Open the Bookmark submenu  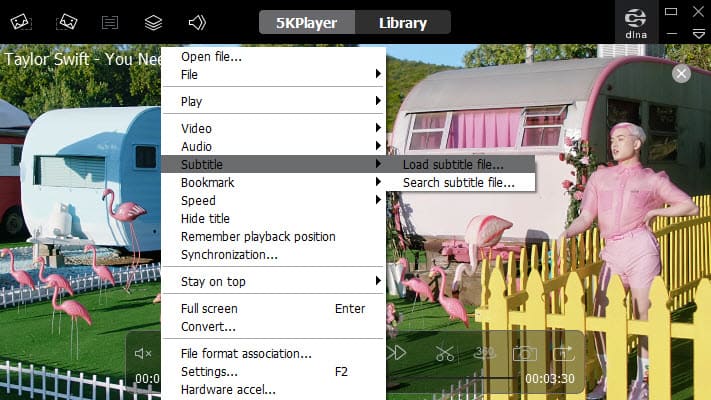click(x=273, y=182)
